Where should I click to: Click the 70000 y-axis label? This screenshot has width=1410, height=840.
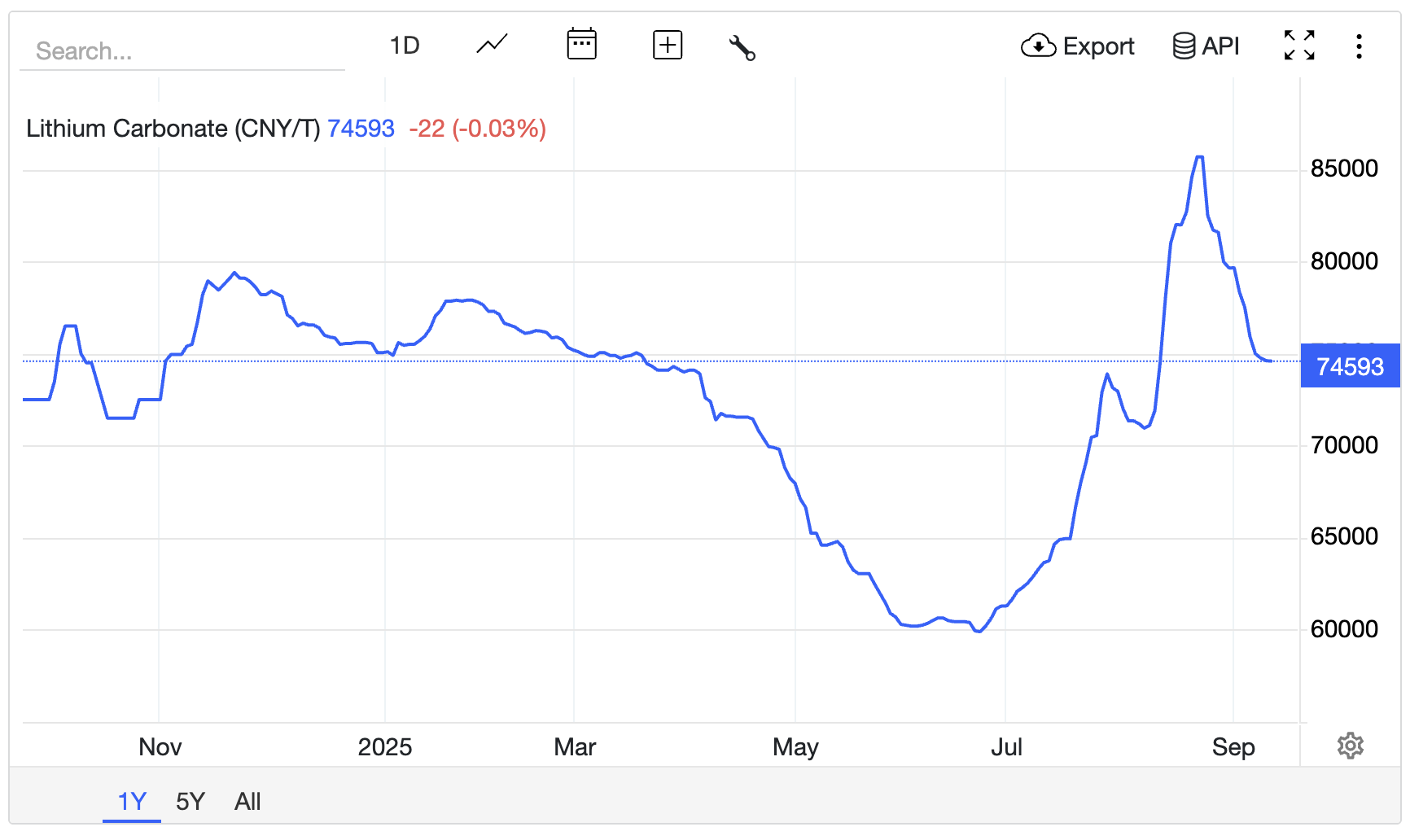point(1344,445)
